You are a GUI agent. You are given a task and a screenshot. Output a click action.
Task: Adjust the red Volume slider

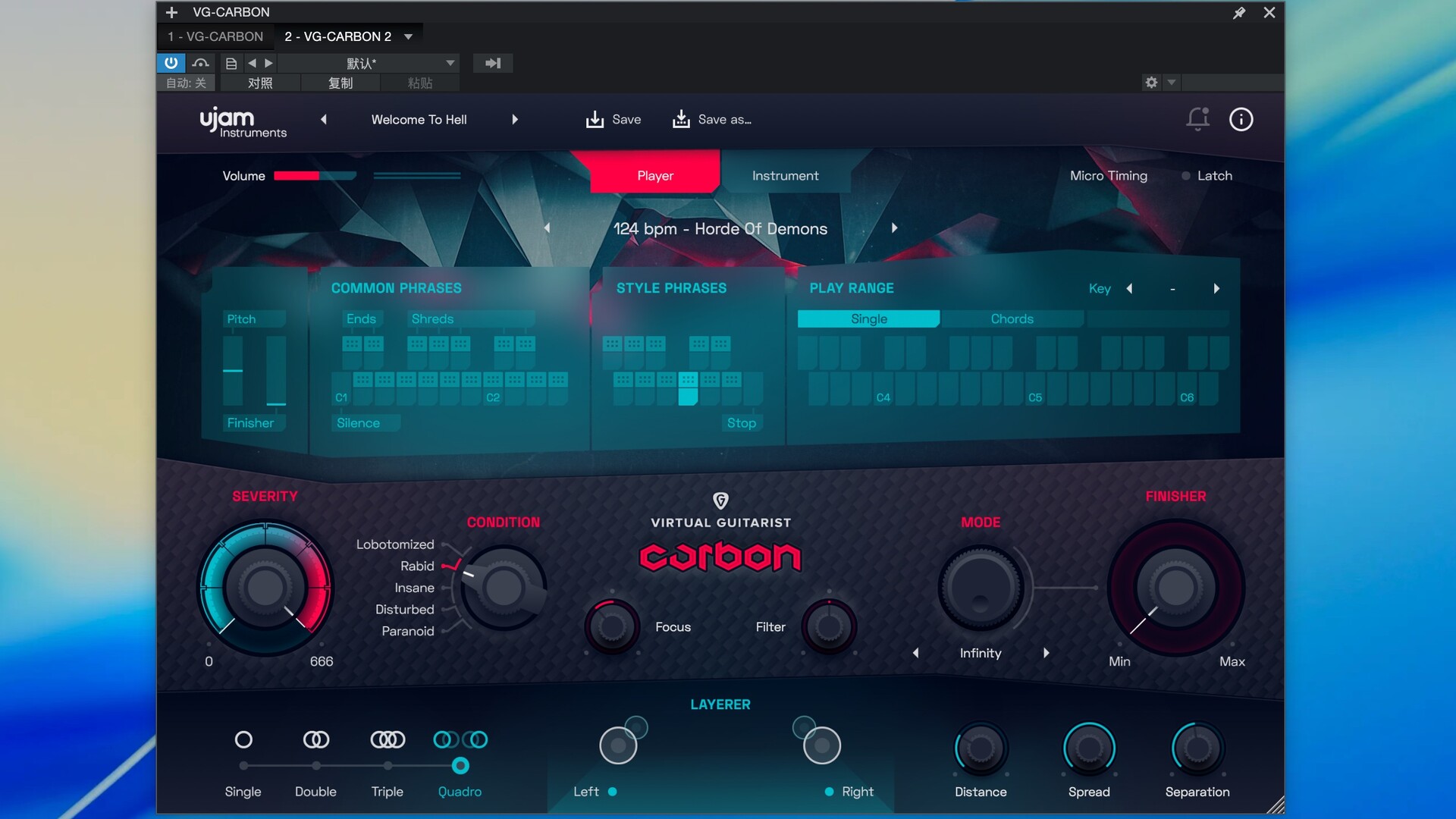(315, 176)
